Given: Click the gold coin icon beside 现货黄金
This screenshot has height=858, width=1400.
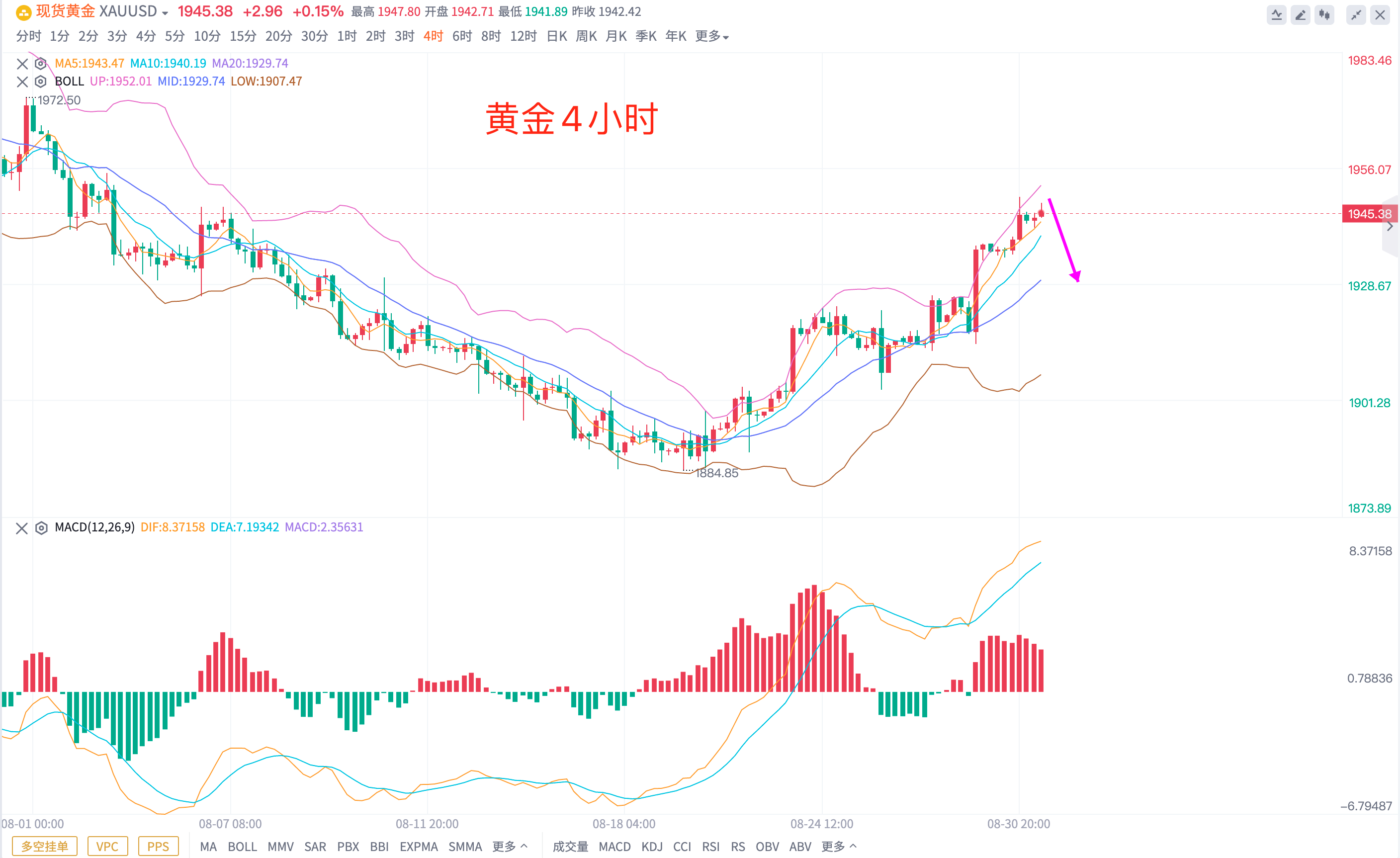Looking at the screenshot, I should tap(23, 12).
